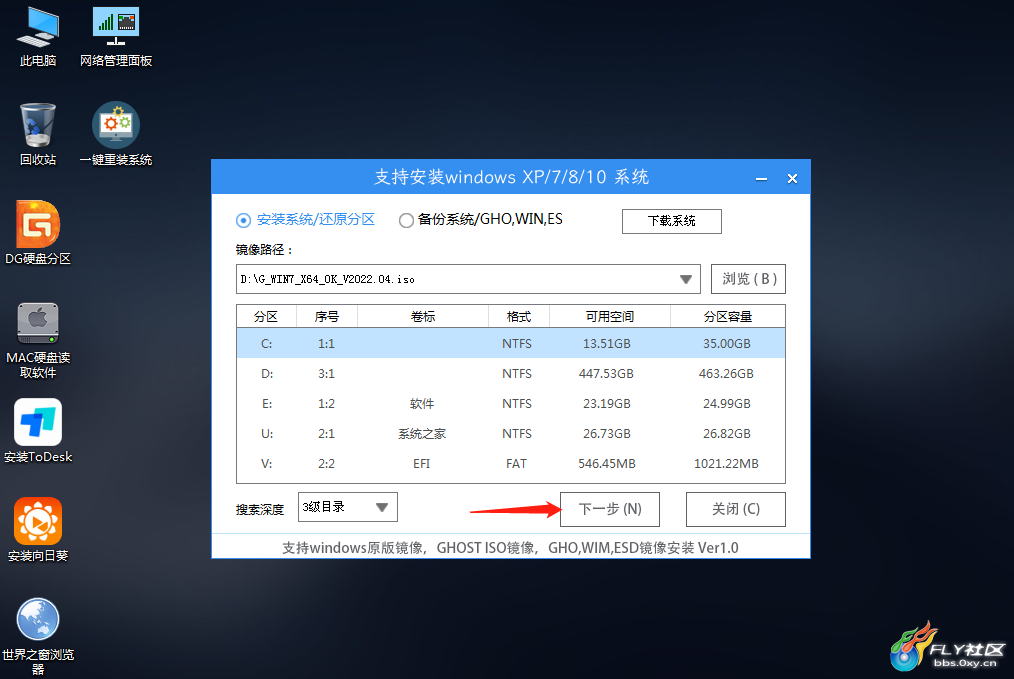Click the 下载系统 button
The image size is (1014, 679).
[671, 221]
